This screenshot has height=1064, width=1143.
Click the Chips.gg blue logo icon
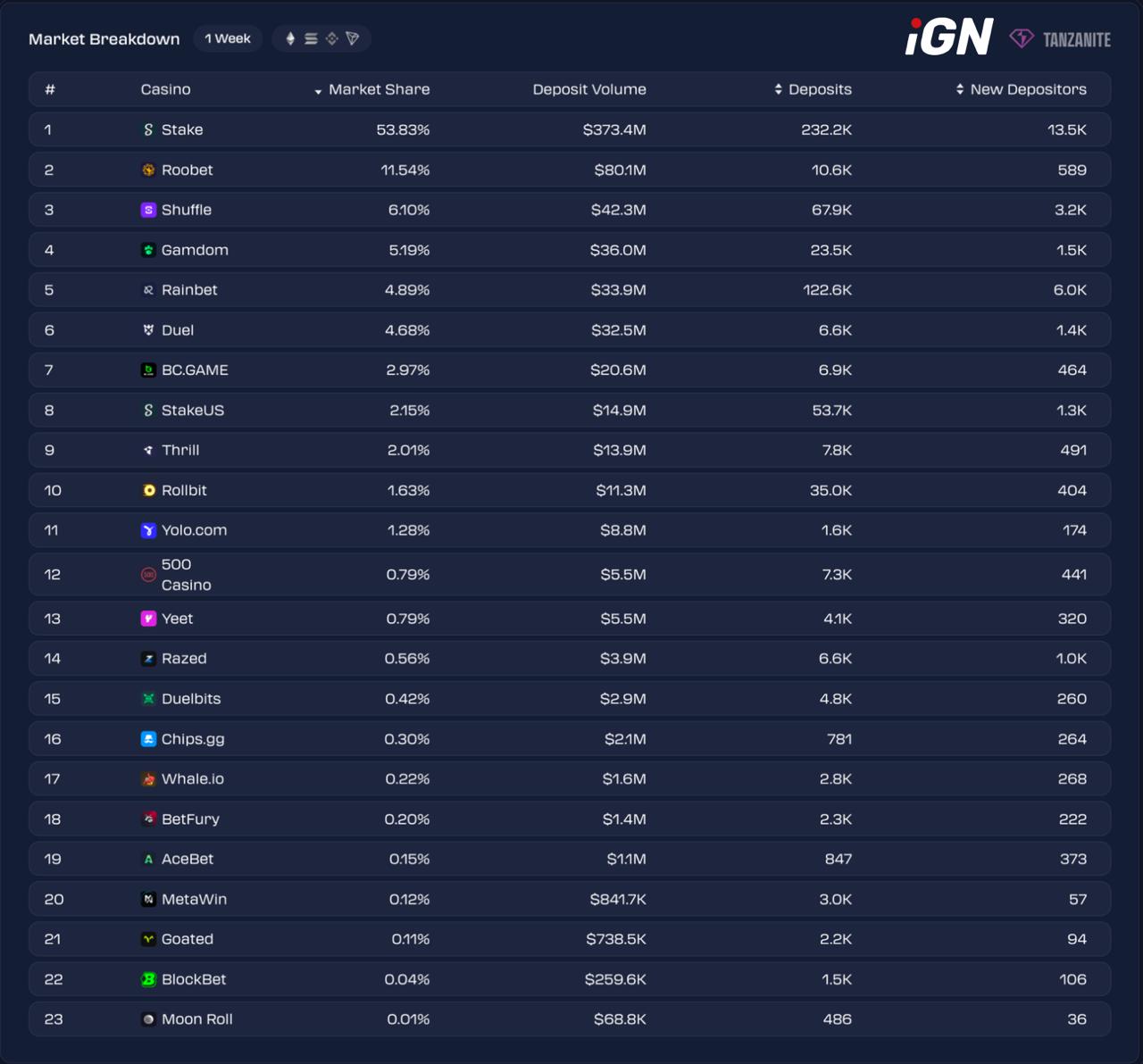coord(148,739)
